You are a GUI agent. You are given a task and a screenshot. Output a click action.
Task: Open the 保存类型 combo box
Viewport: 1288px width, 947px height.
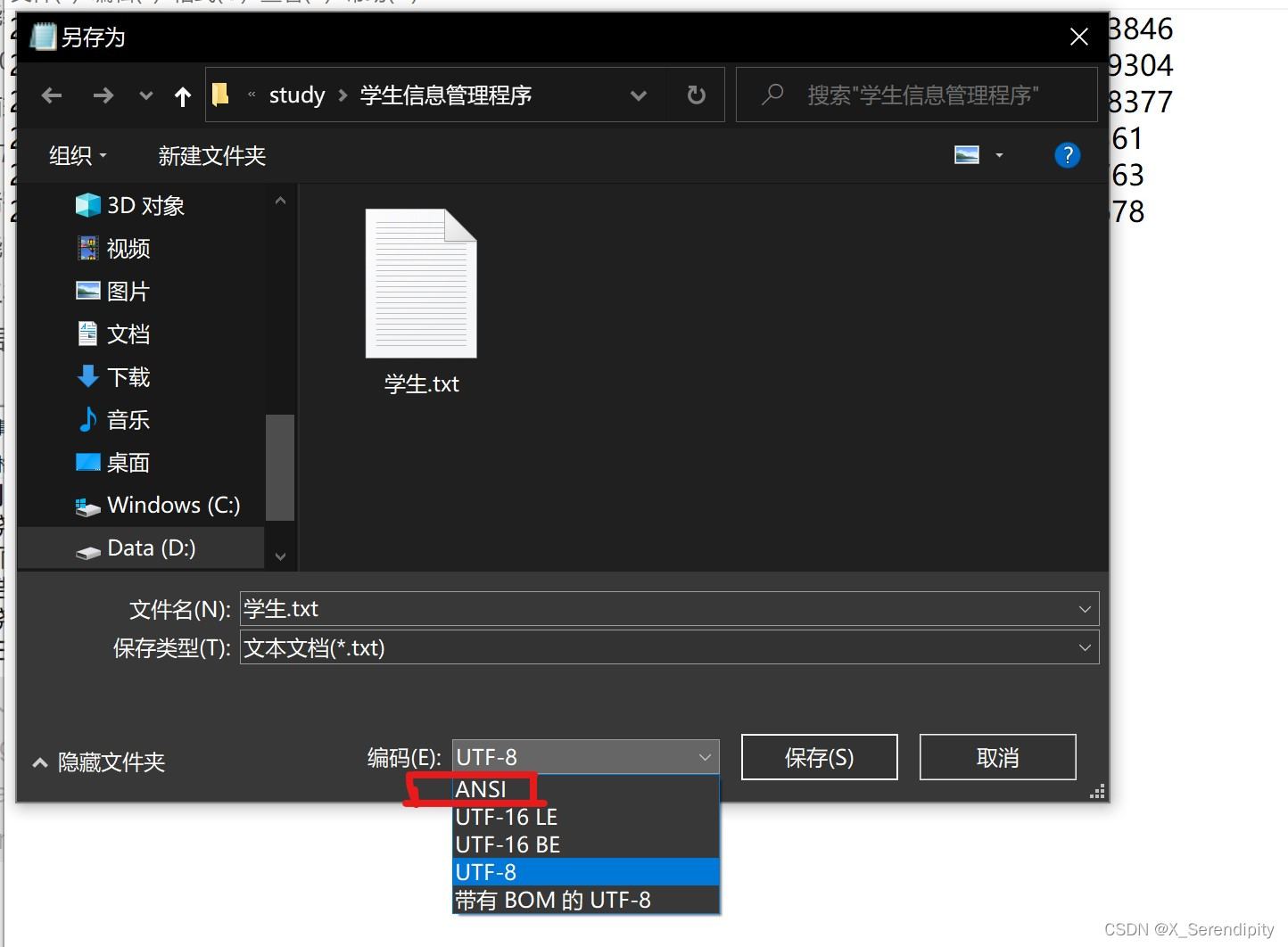[669, 647]
